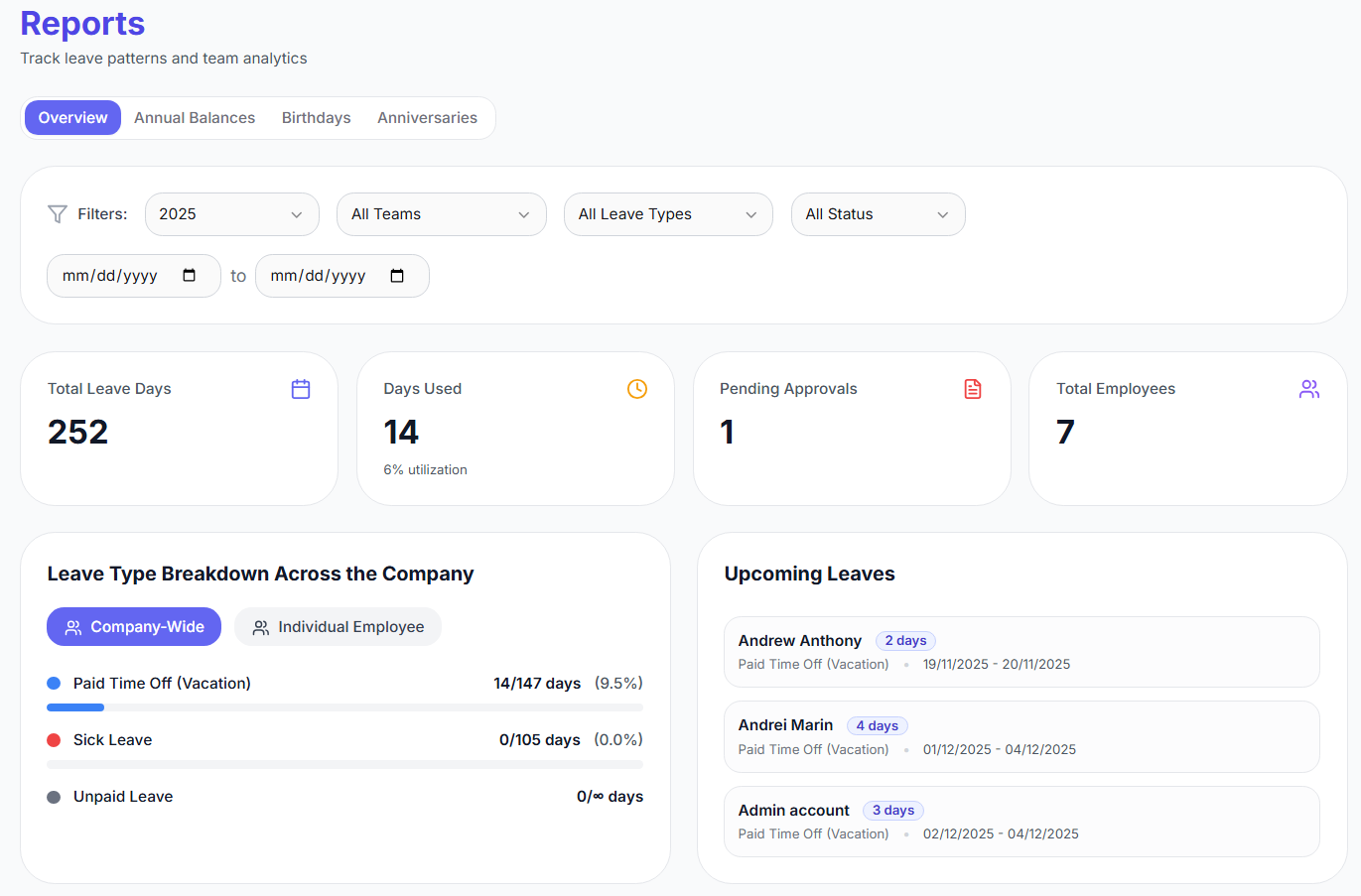The width and height of the screenshot is (1361, 896).
Task: Click clock icon on Days Used card
Action: (637, 389)
